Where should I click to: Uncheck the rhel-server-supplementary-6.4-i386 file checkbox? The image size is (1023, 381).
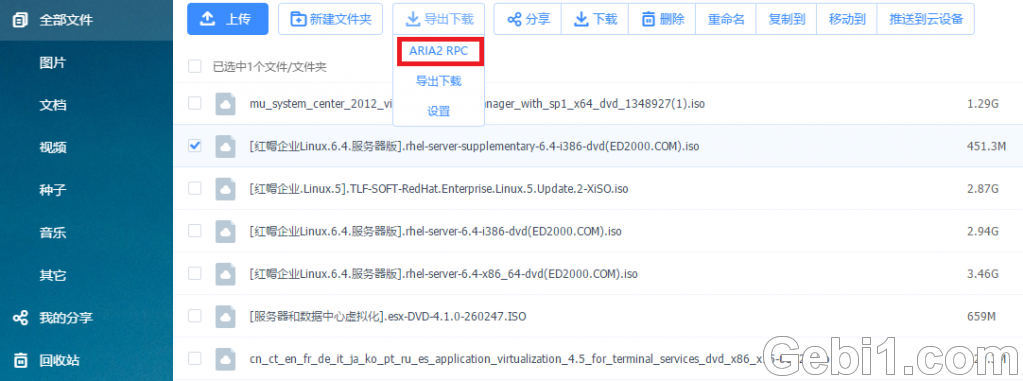[194, 146]
